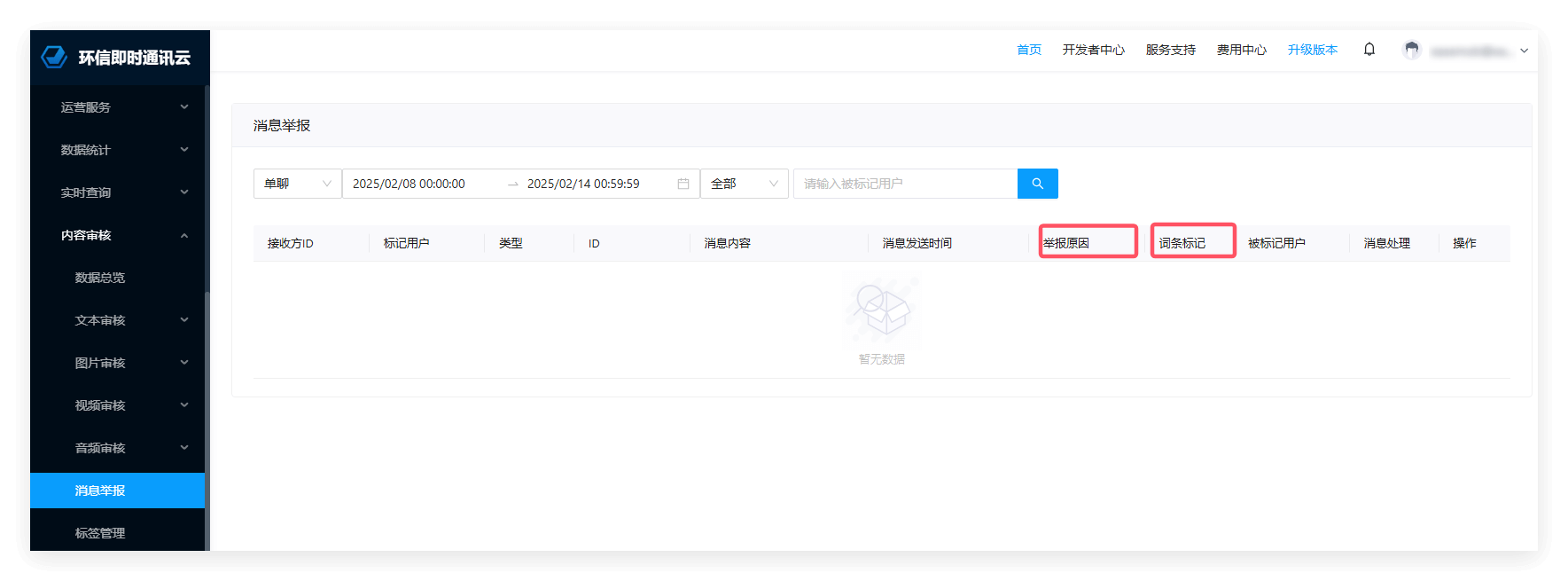Screen dimensions: 1568x581
Task: Go to 首页 in top navigation
Action: pyautogui.click(x=1028, y=50)
